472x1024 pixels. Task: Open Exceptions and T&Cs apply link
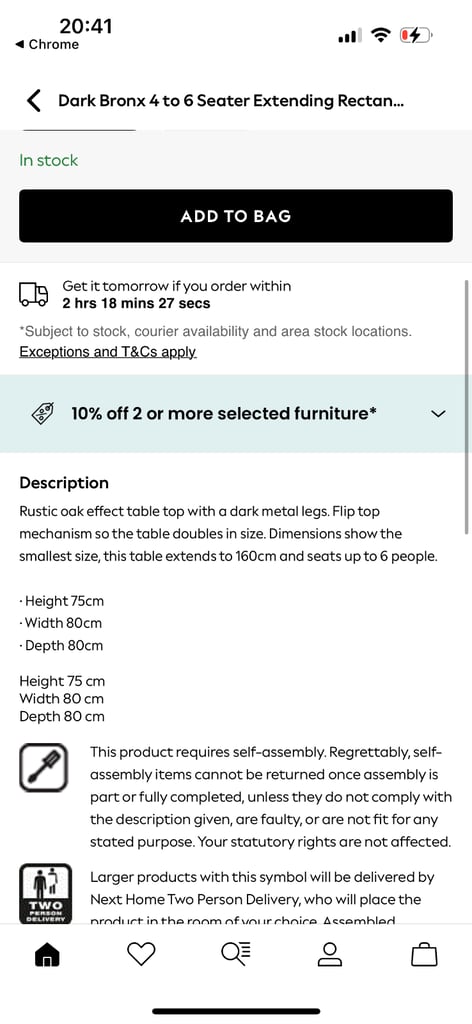pos(108,352)
